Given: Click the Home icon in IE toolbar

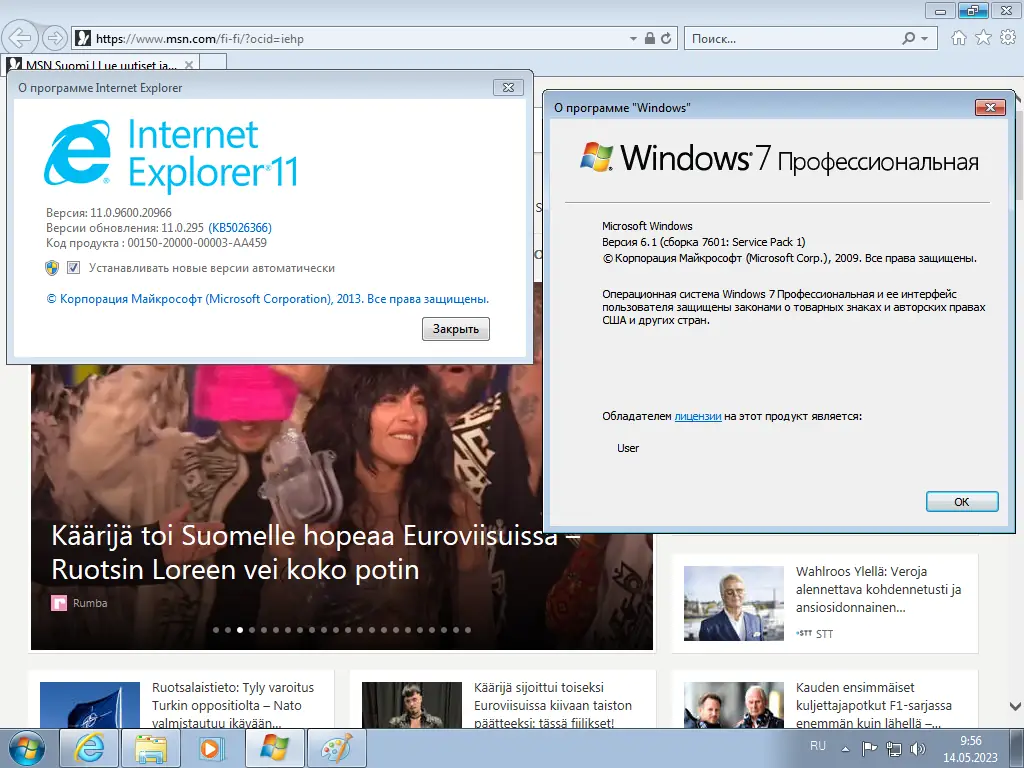Looking at the screenshot, I should coord(958,38).
